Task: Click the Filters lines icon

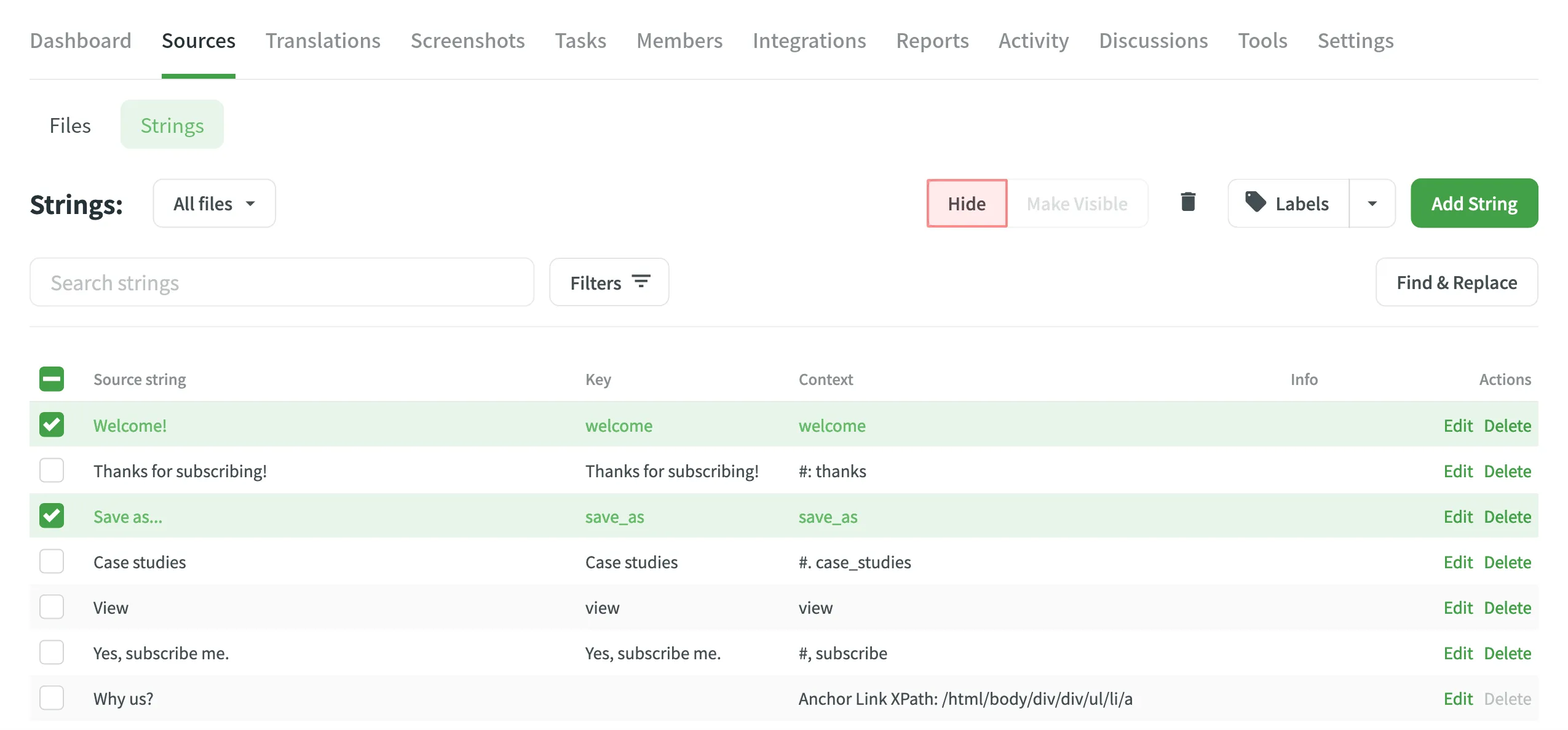Action: pos(641,282)
